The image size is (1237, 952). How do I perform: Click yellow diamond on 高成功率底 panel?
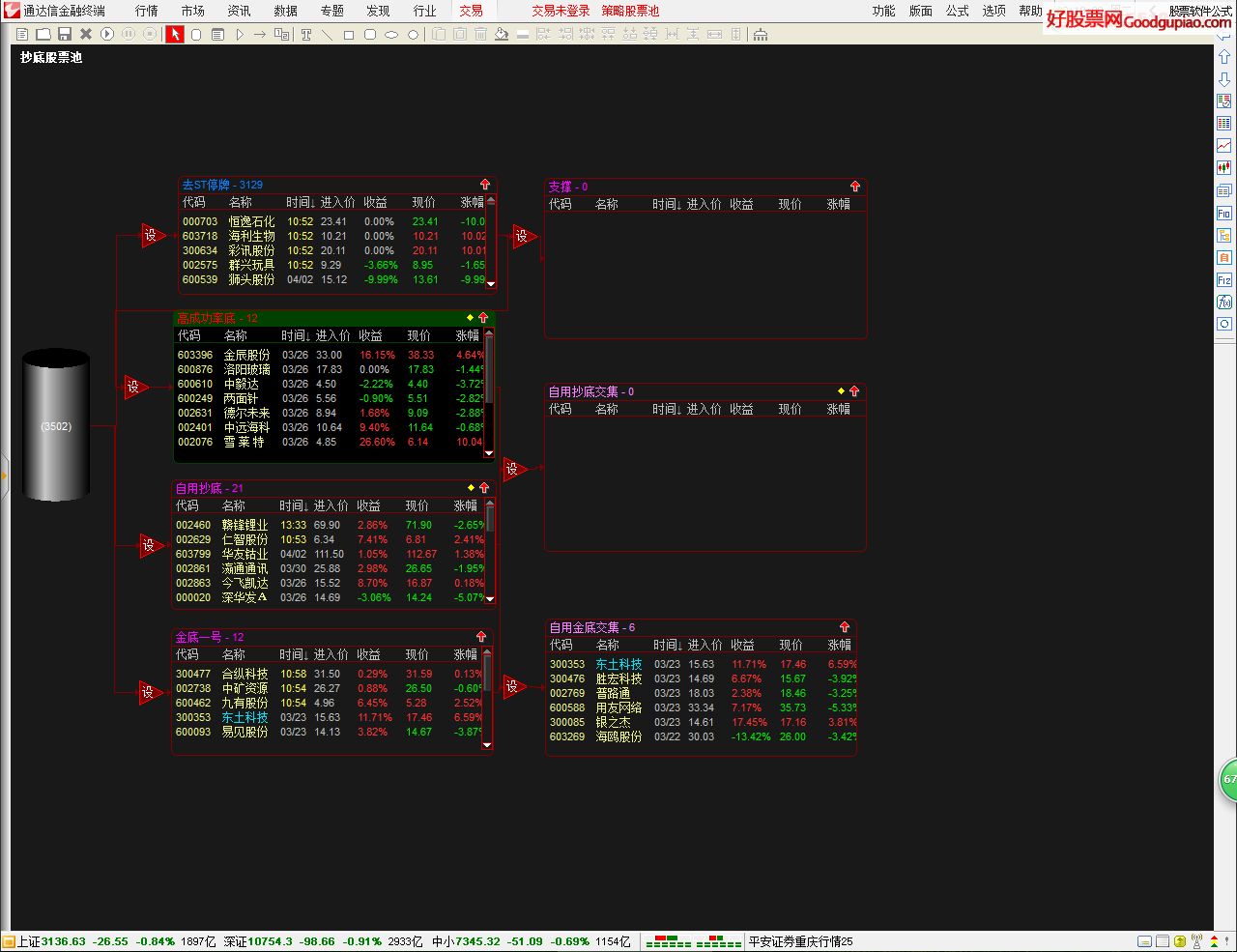click(471, 317)
